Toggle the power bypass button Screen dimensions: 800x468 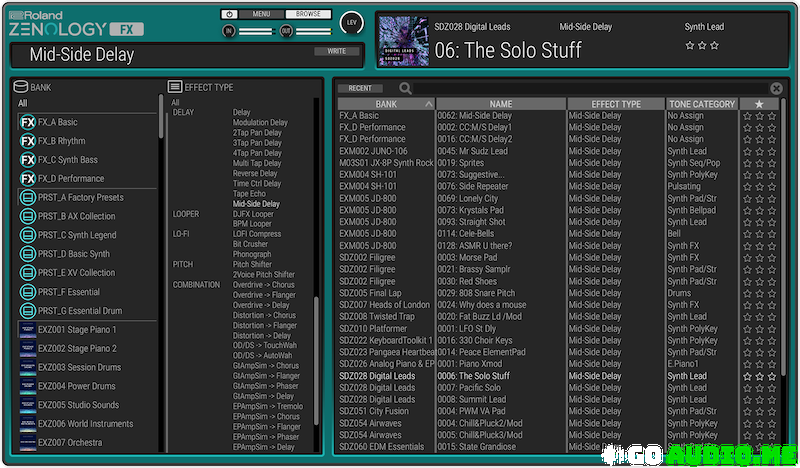point(229,14)
